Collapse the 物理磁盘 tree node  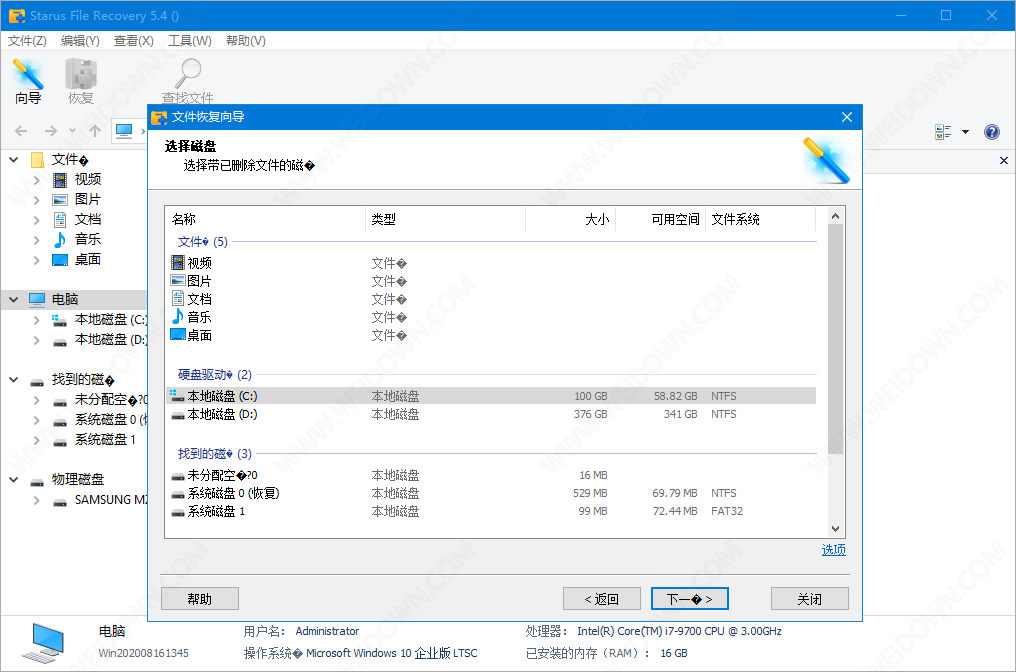pos(14,480)
